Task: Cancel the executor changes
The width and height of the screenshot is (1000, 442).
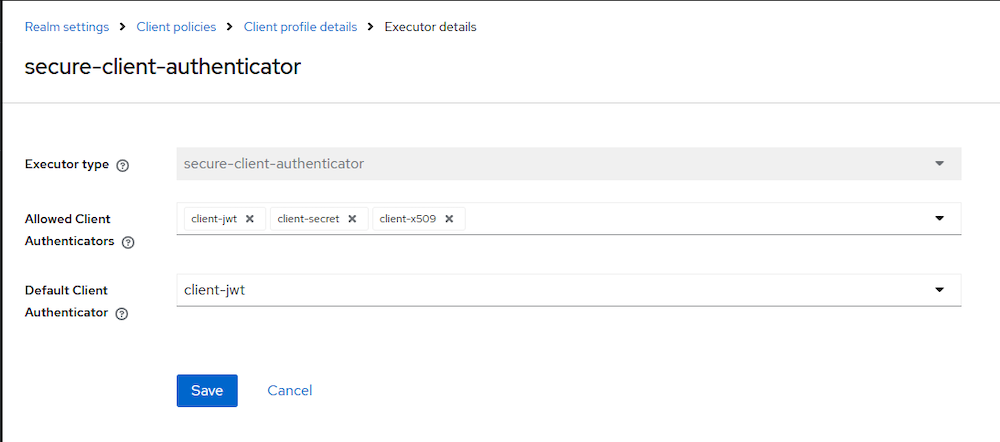Action: pos(290,391)
